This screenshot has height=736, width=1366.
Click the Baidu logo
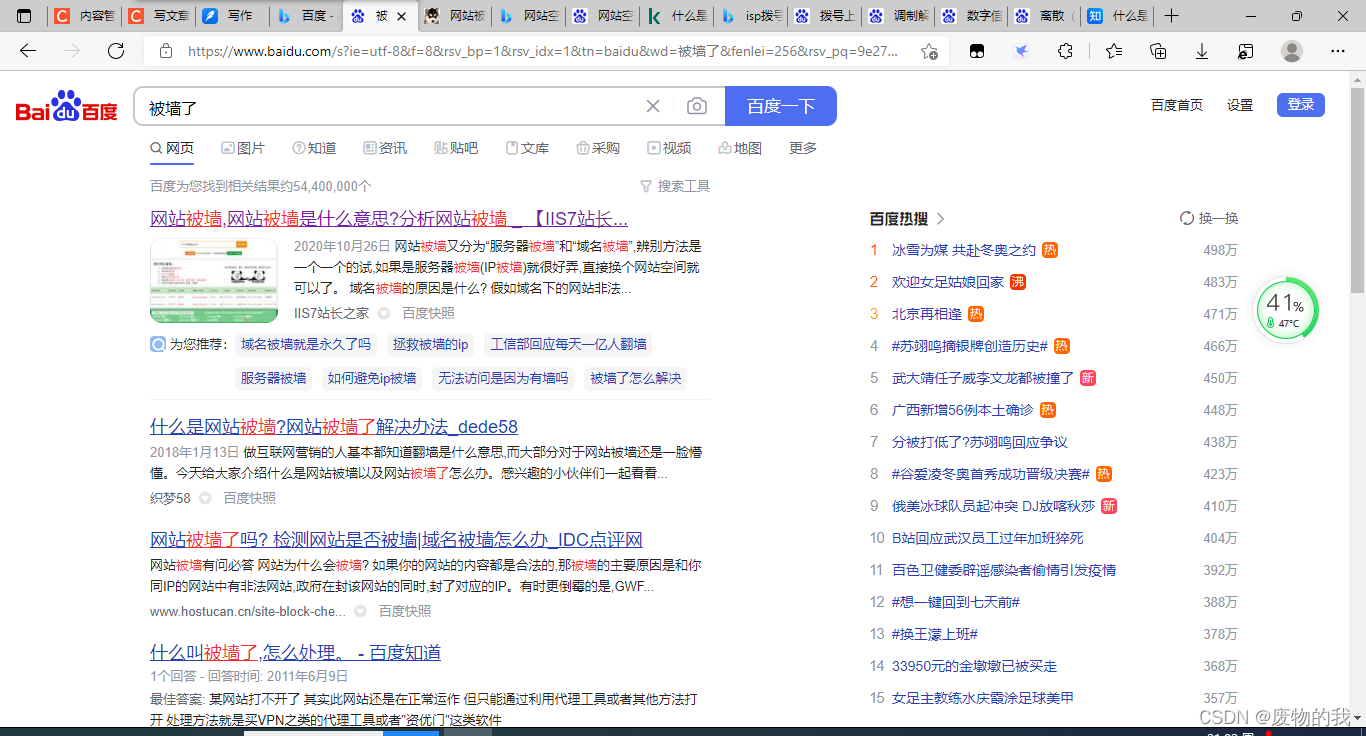(66, 107)
